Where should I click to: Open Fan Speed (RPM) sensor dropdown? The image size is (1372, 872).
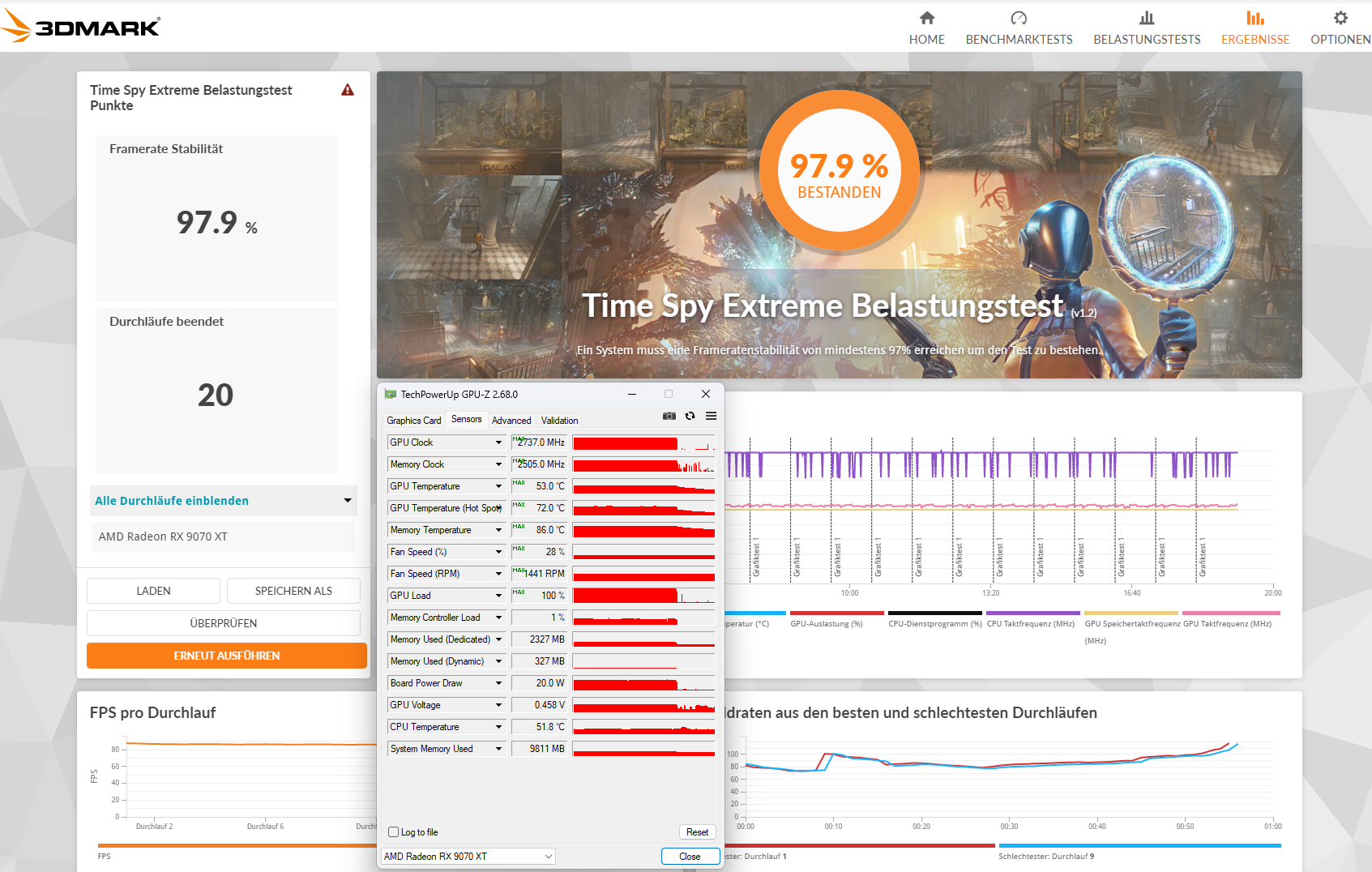point(498,574)
